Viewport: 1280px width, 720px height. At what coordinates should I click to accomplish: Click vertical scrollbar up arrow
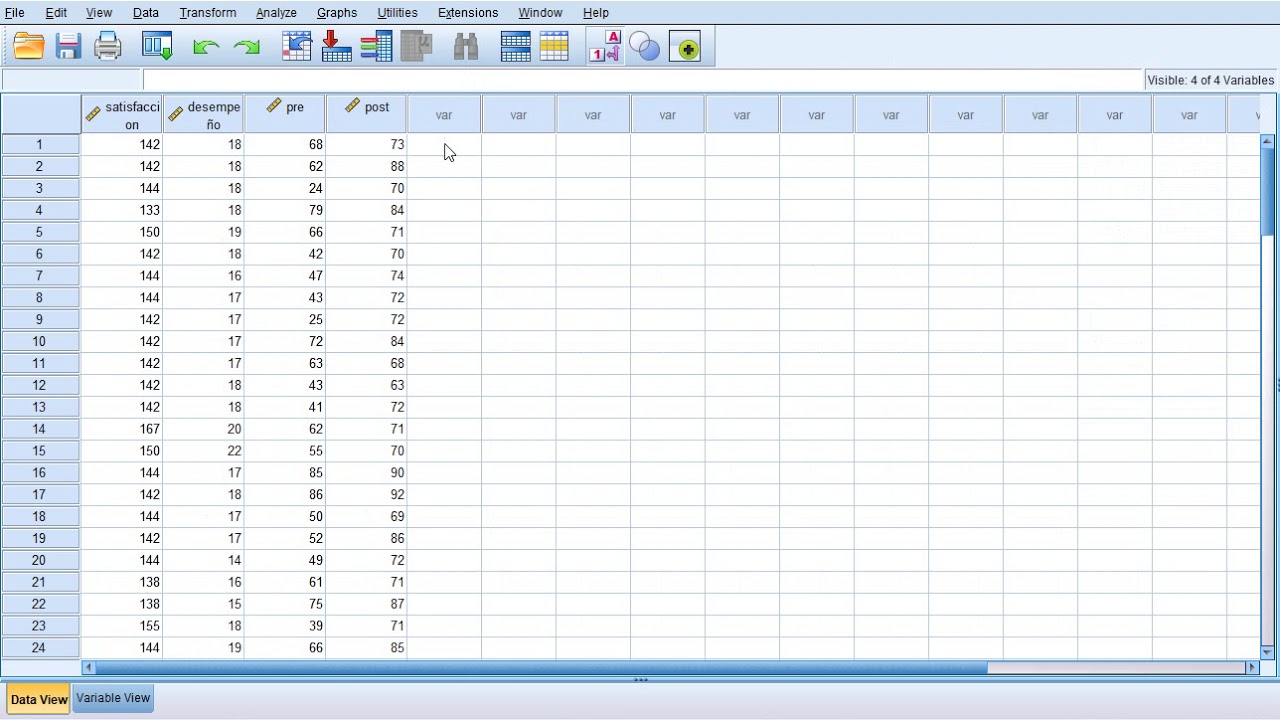(1268, 141)
